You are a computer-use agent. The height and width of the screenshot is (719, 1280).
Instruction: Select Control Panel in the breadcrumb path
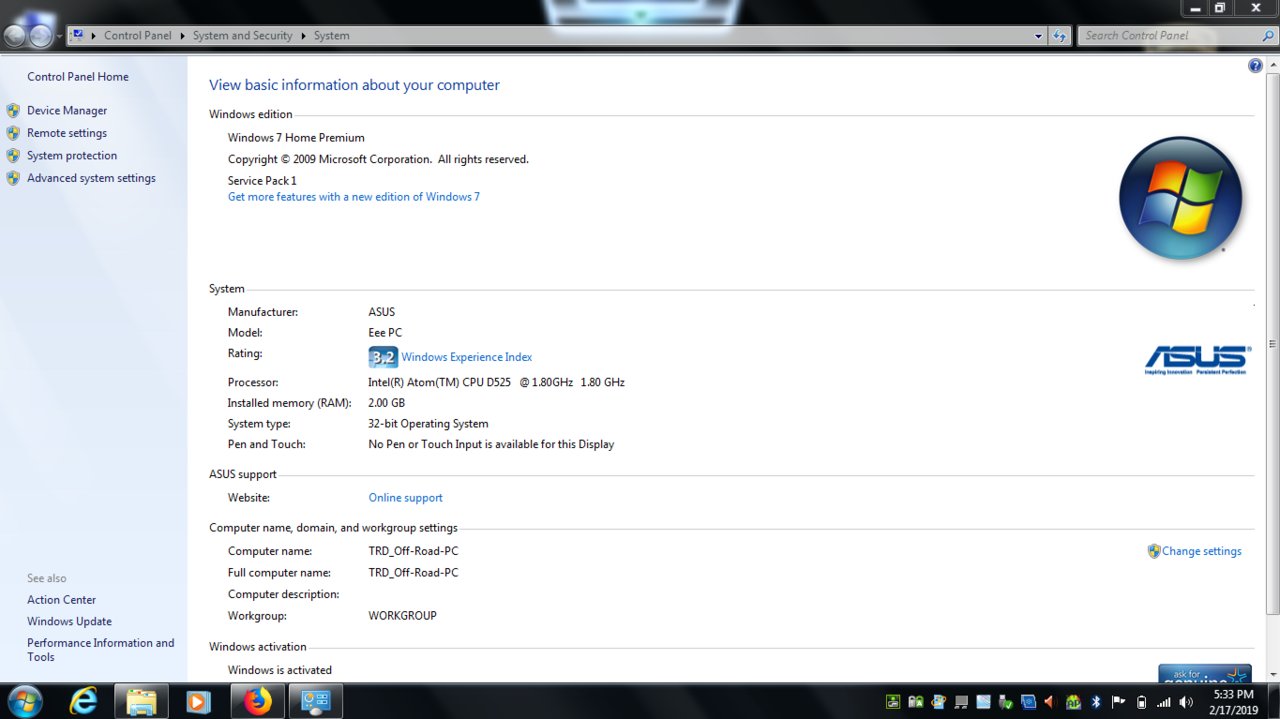[x=138, y=35]
